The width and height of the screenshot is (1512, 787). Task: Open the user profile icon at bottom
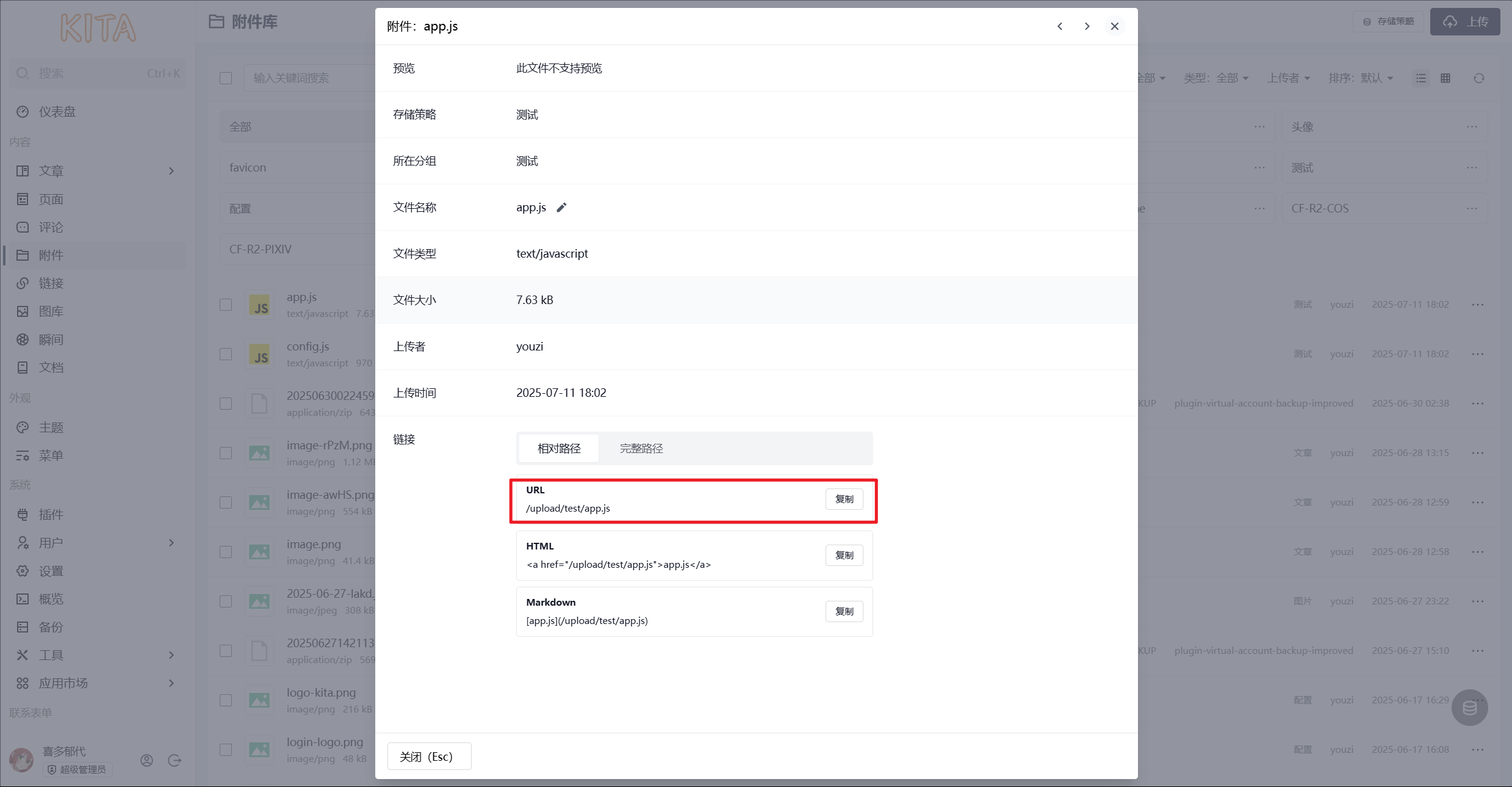point(146,760)
